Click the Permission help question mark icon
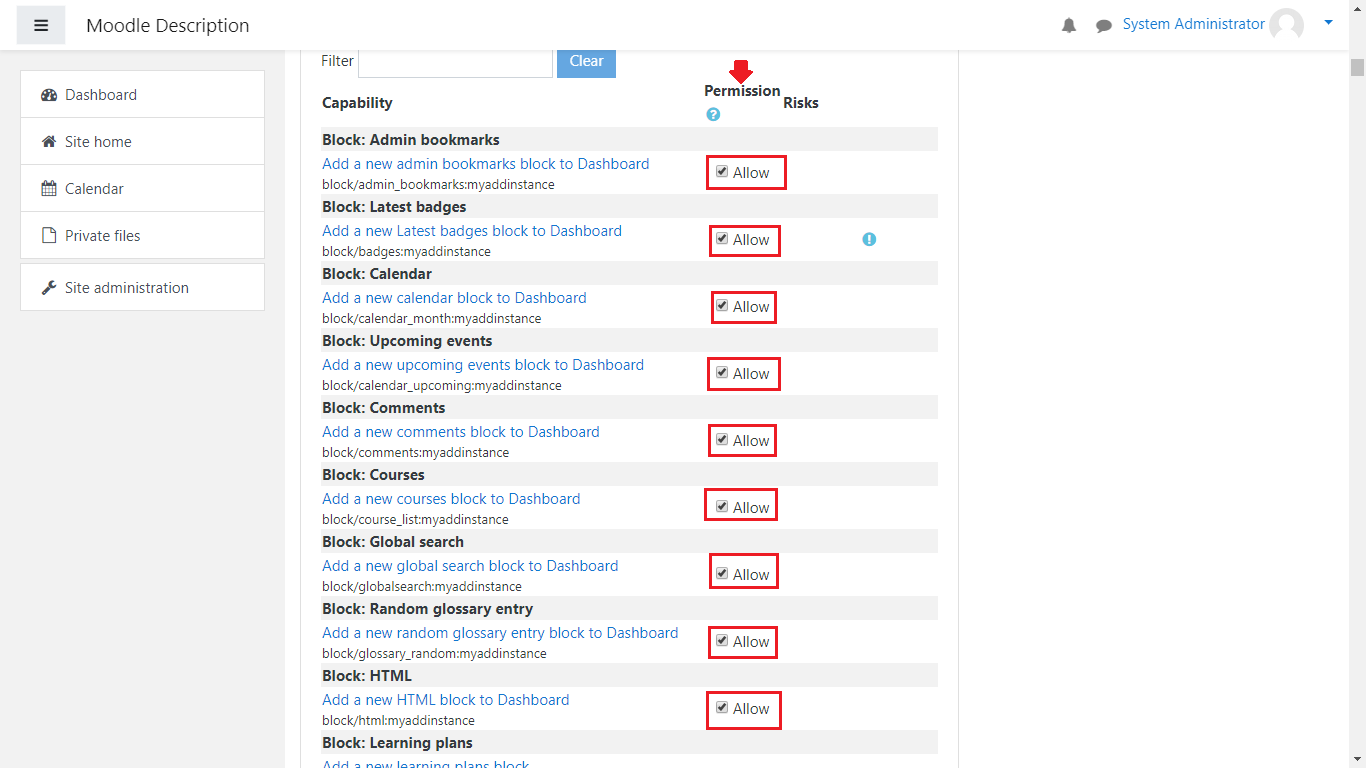1366x768 pixels. 713,115
